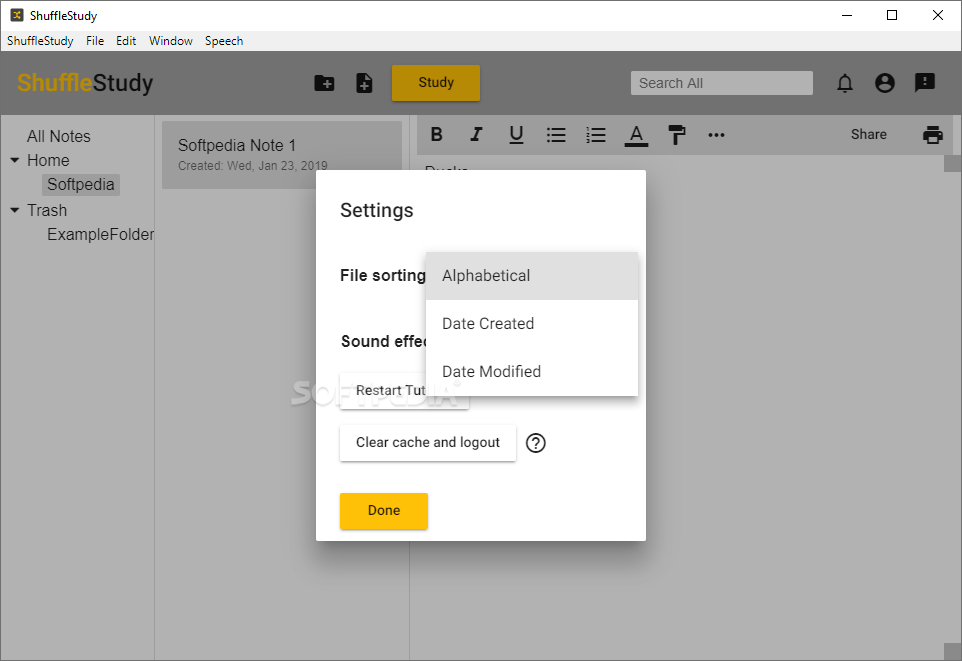Click the File sorting label
The height and width of the screenshot is (661, 962).
(x=382, y=276)
